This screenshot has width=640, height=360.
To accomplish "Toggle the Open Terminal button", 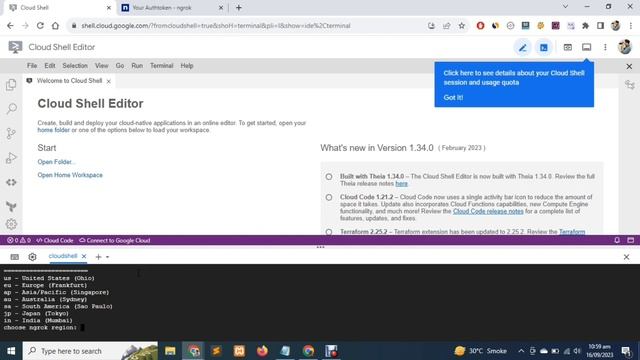I will [544, 47].
